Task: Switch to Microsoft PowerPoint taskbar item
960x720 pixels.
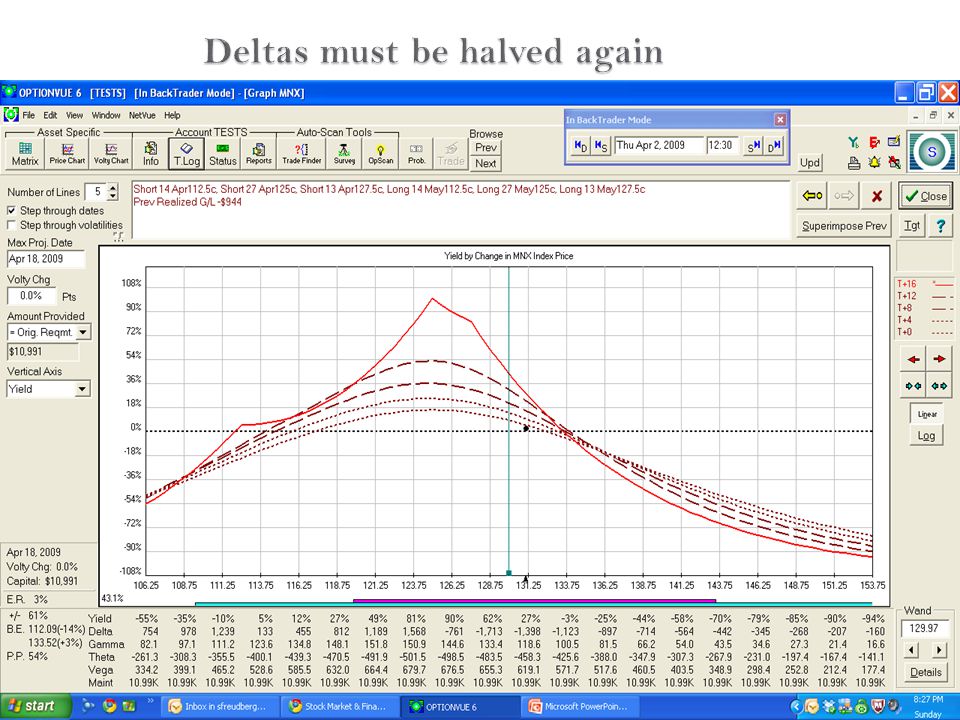Action: tap(581, 706)
